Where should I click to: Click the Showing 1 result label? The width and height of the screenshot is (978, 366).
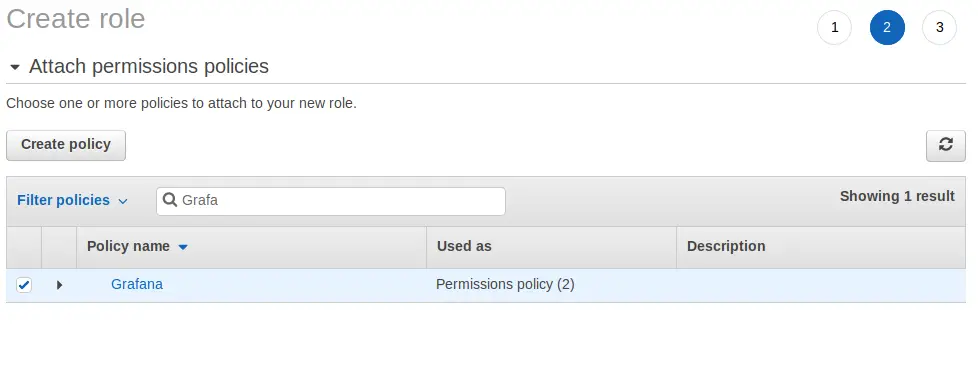(897, 196)
